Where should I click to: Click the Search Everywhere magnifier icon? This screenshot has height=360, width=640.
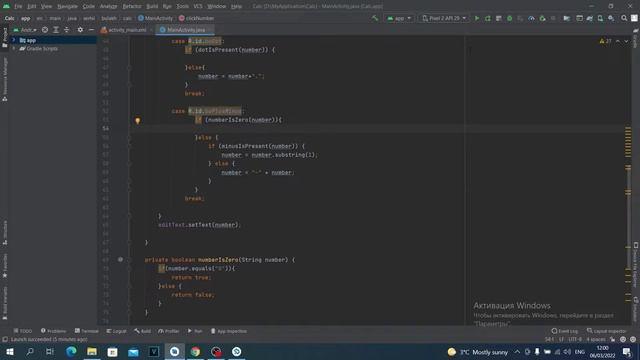click(x=624, y=18)
